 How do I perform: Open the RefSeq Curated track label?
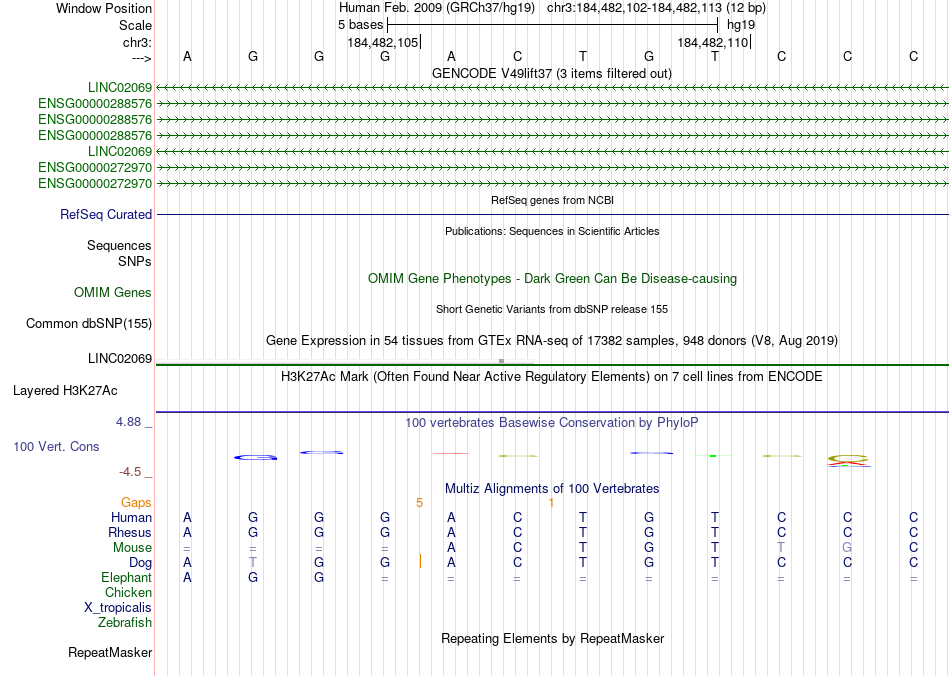(x=106, y=214)
